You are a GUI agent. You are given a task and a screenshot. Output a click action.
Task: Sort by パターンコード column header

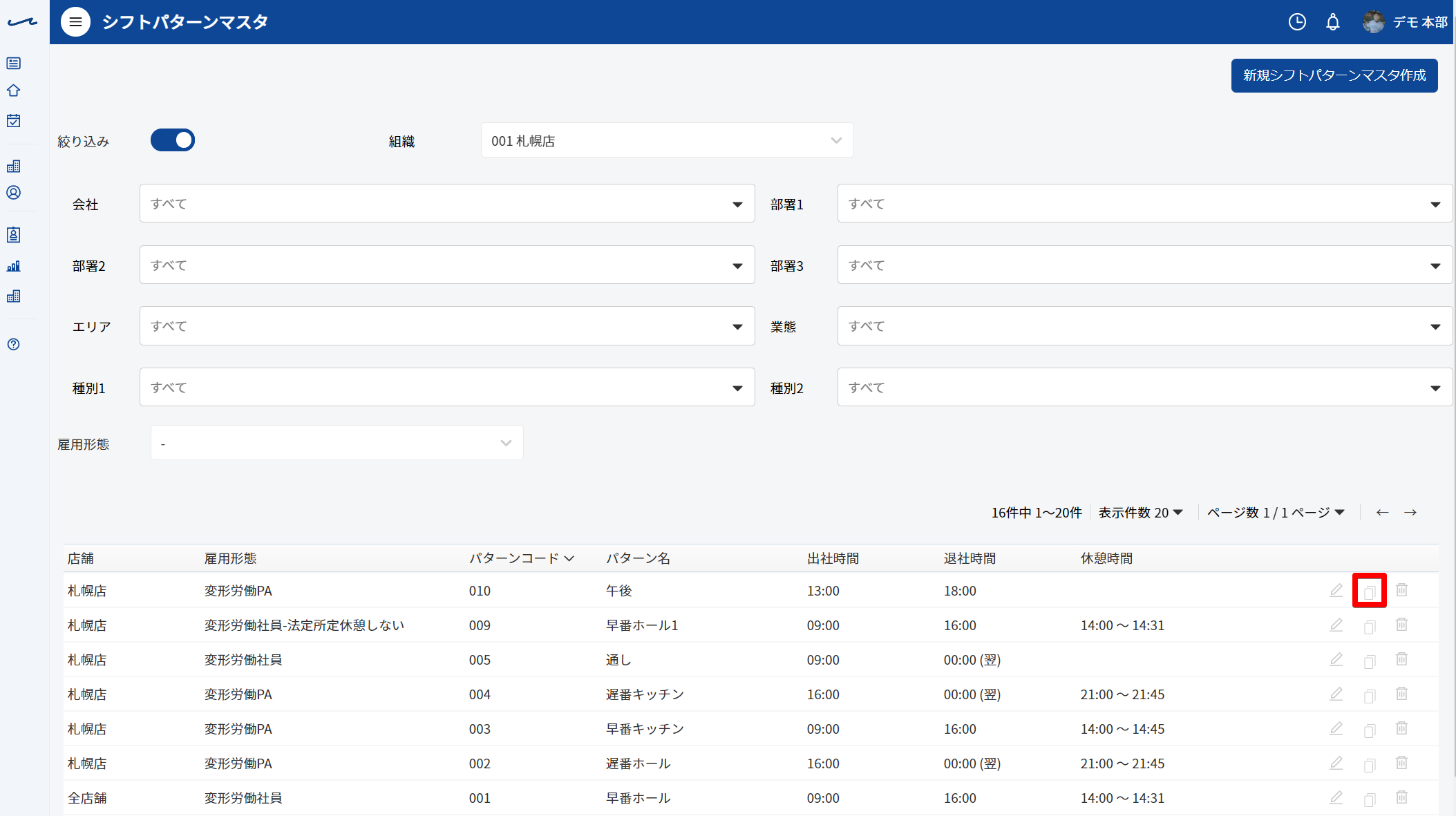tap(522, 558)
